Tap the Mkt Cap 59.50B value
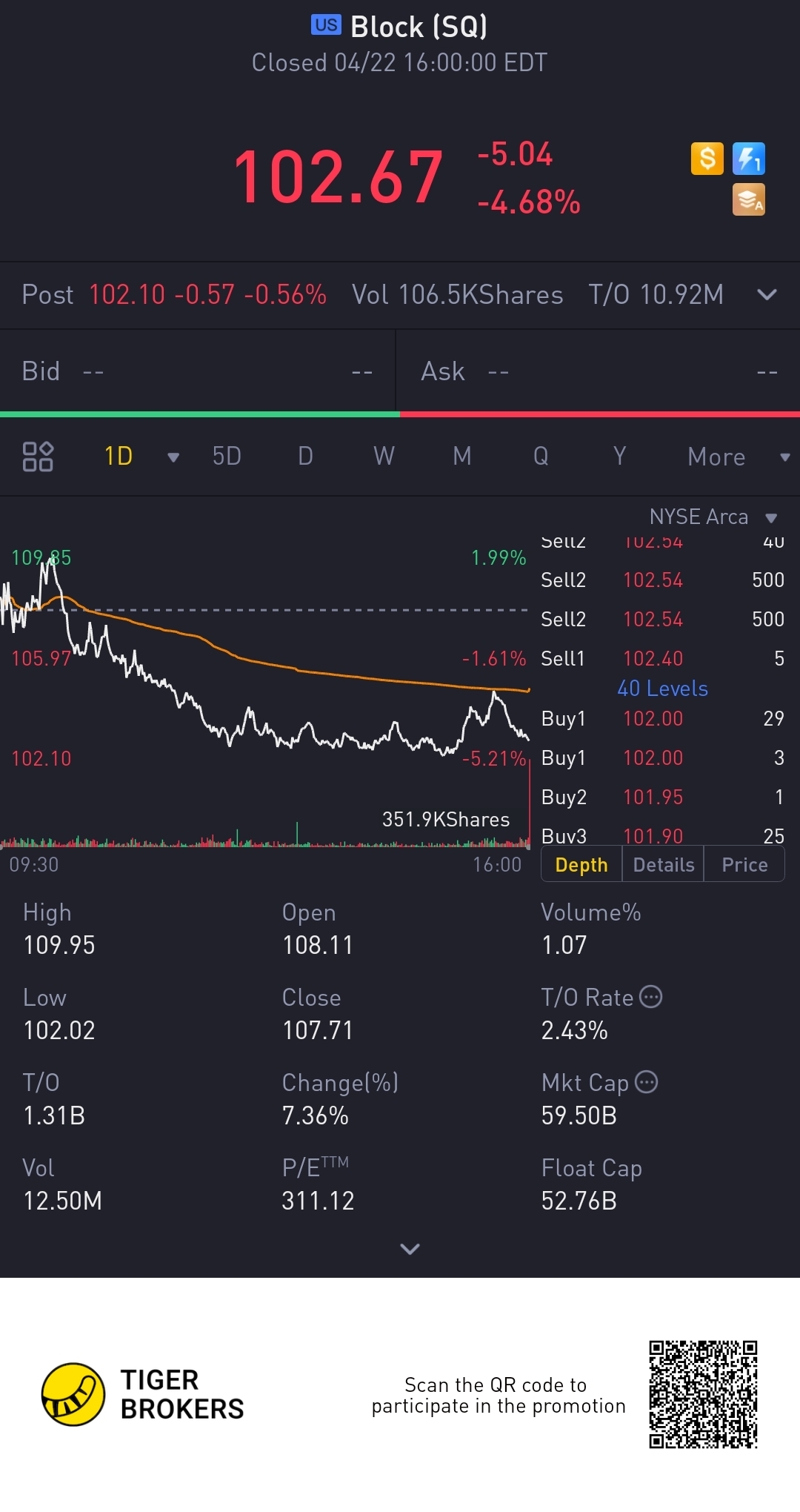 tap(579, 1115)
